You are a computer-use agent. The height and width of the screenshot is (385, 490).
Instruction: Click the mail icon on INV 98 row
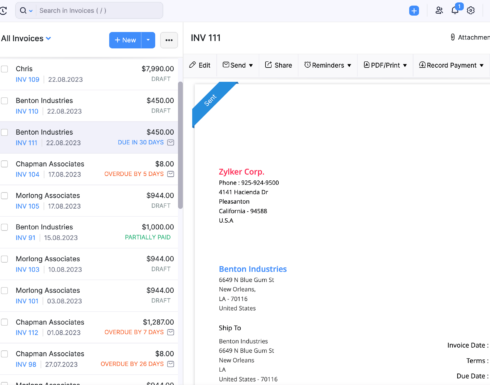pyautogui.click(x=170, y=364)
